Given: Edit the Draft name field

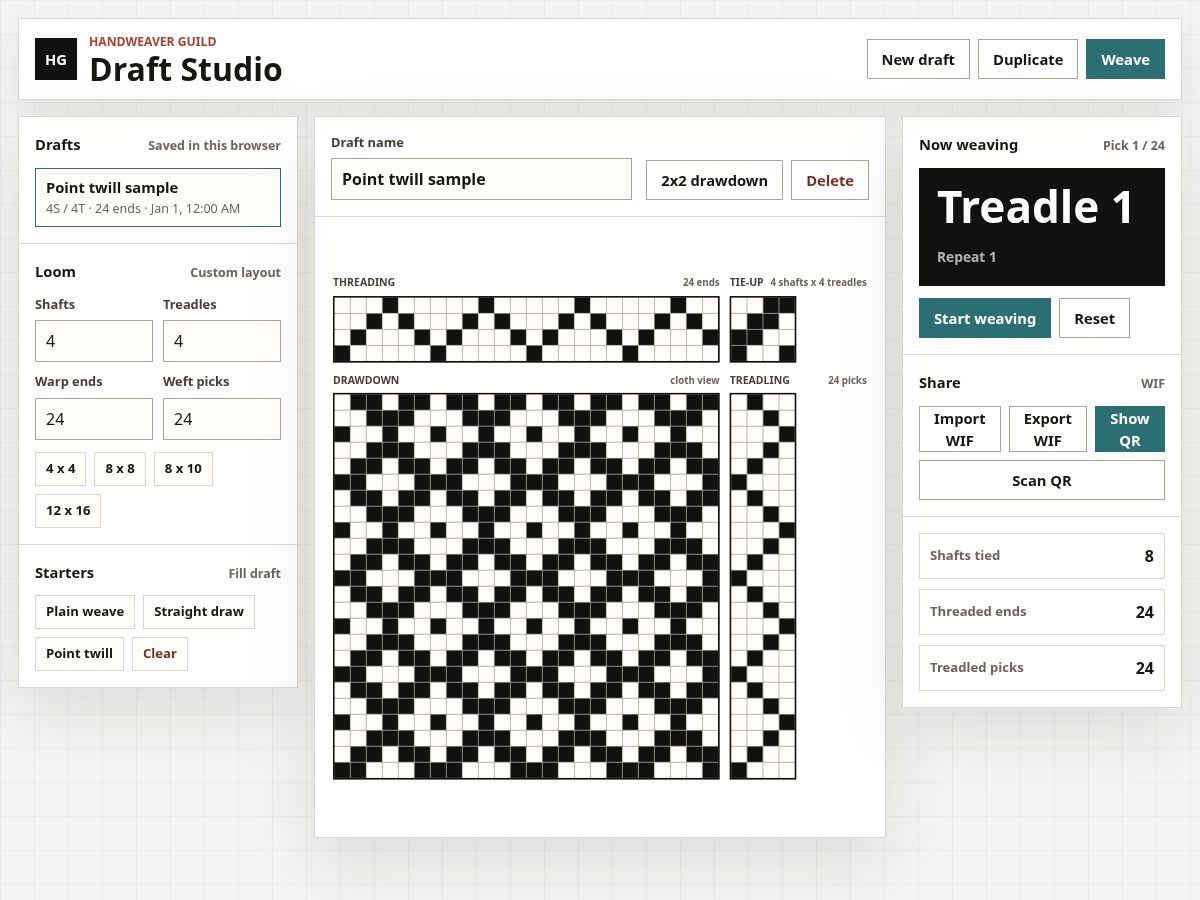Looking at the screenshot, I should pyautogui.click(x=481, y=179).
